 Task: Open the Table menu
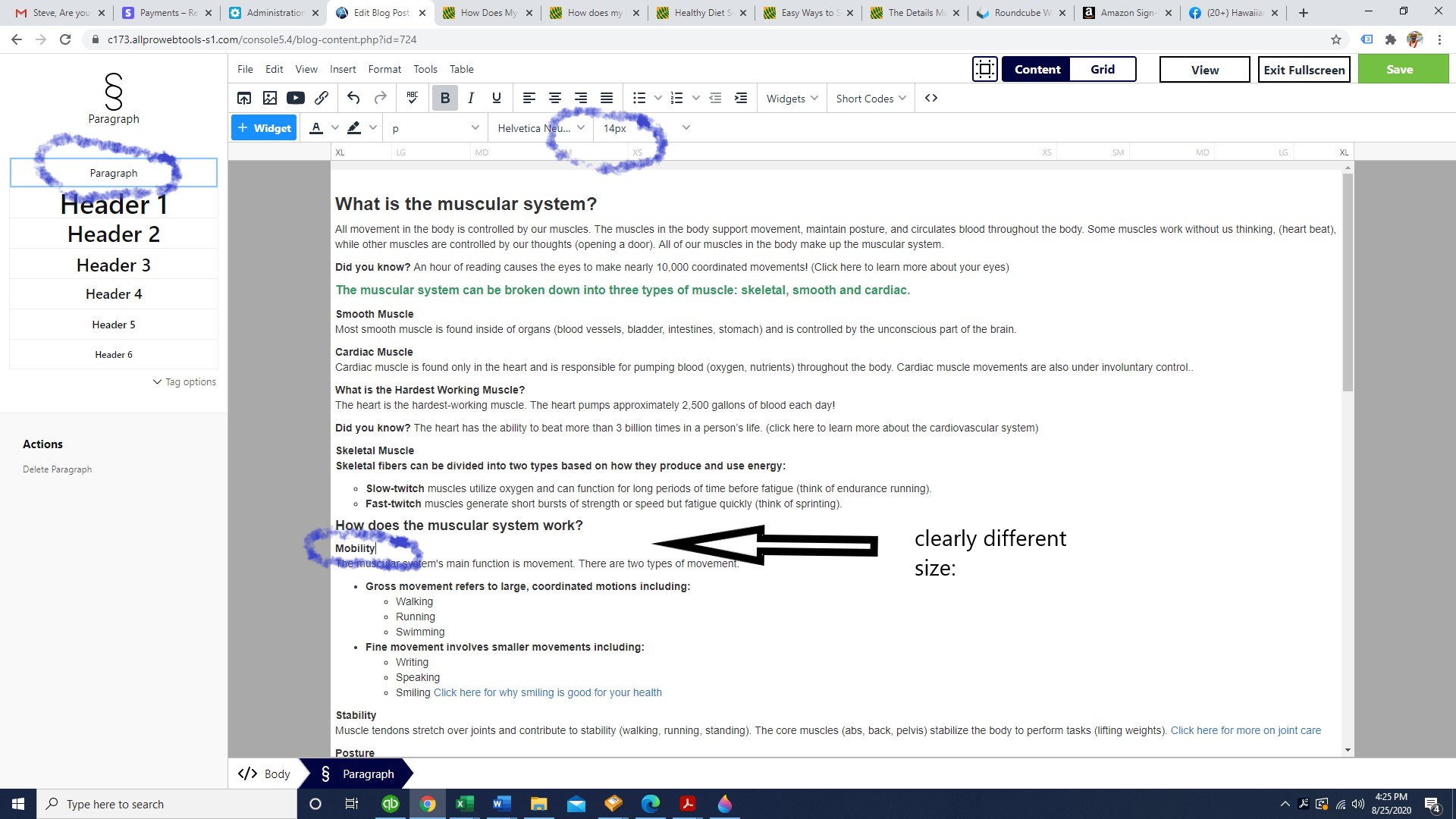tap(462, 69)
